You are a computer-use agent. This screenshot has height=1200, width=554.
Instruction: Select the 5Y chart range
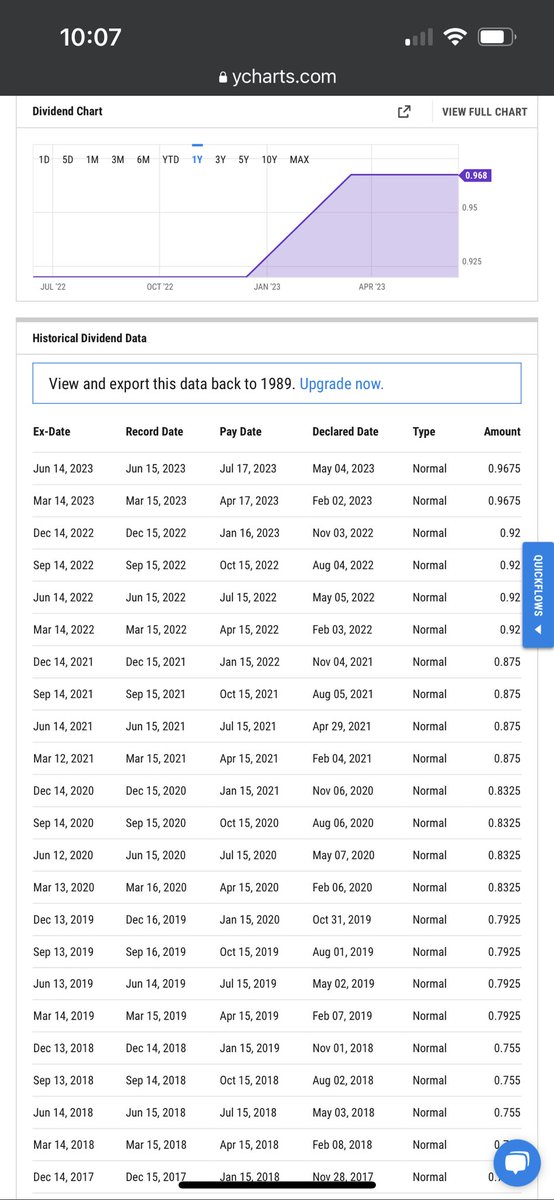point(244,160)
